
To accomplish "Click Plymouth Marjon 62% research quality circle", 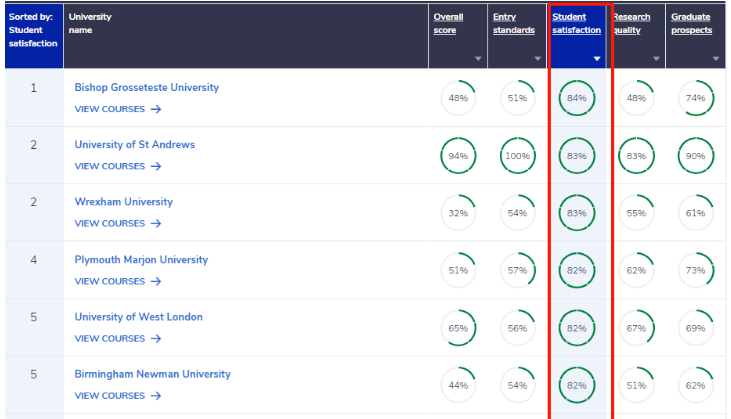I will tap(636, 270).
